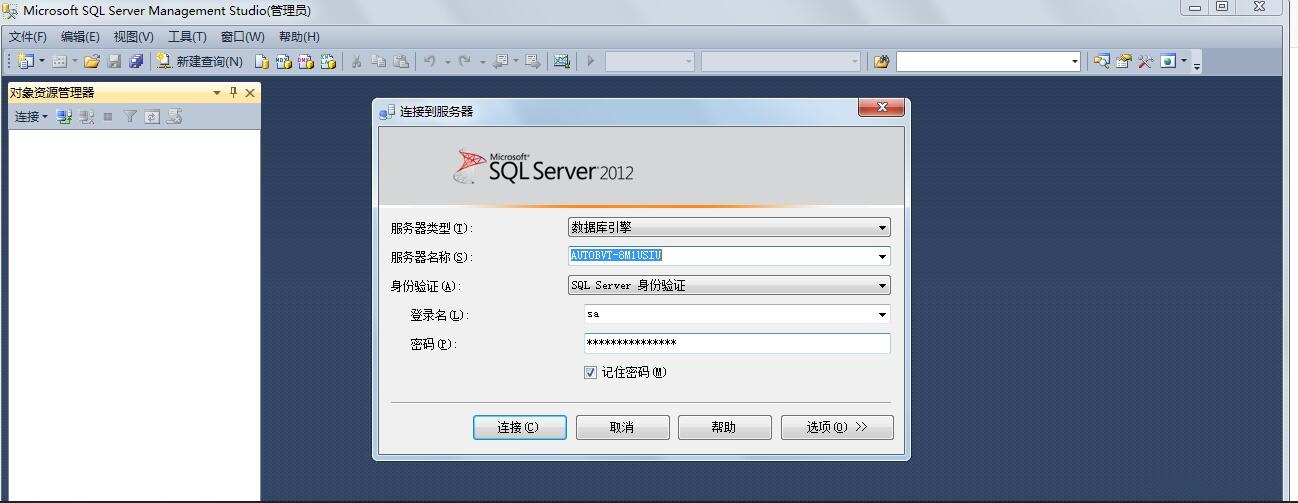
Task: Click the Undo arrow icon
Action: (x=430, y=61)
